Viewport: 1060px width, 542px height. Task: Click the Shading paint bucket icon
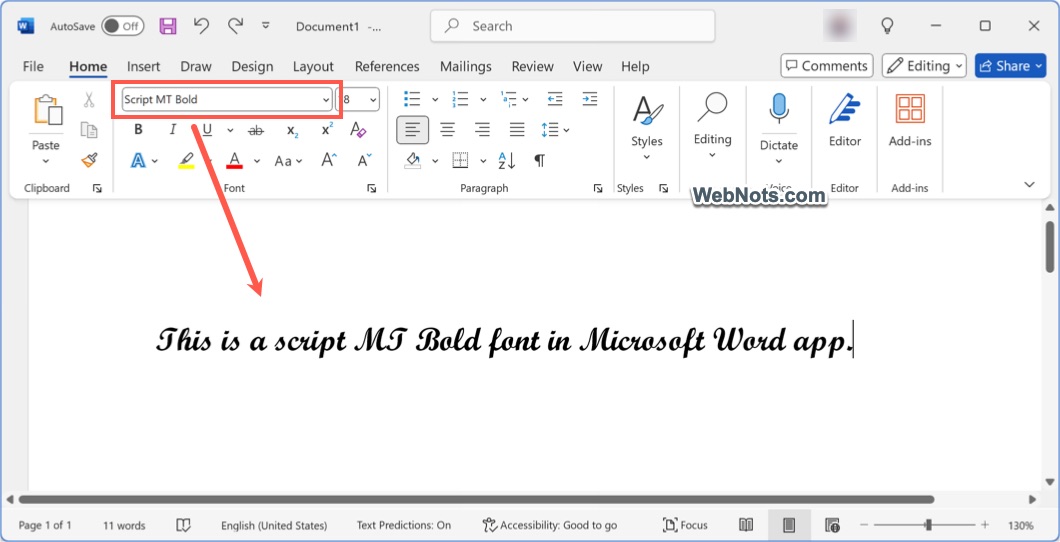point(412,160)
